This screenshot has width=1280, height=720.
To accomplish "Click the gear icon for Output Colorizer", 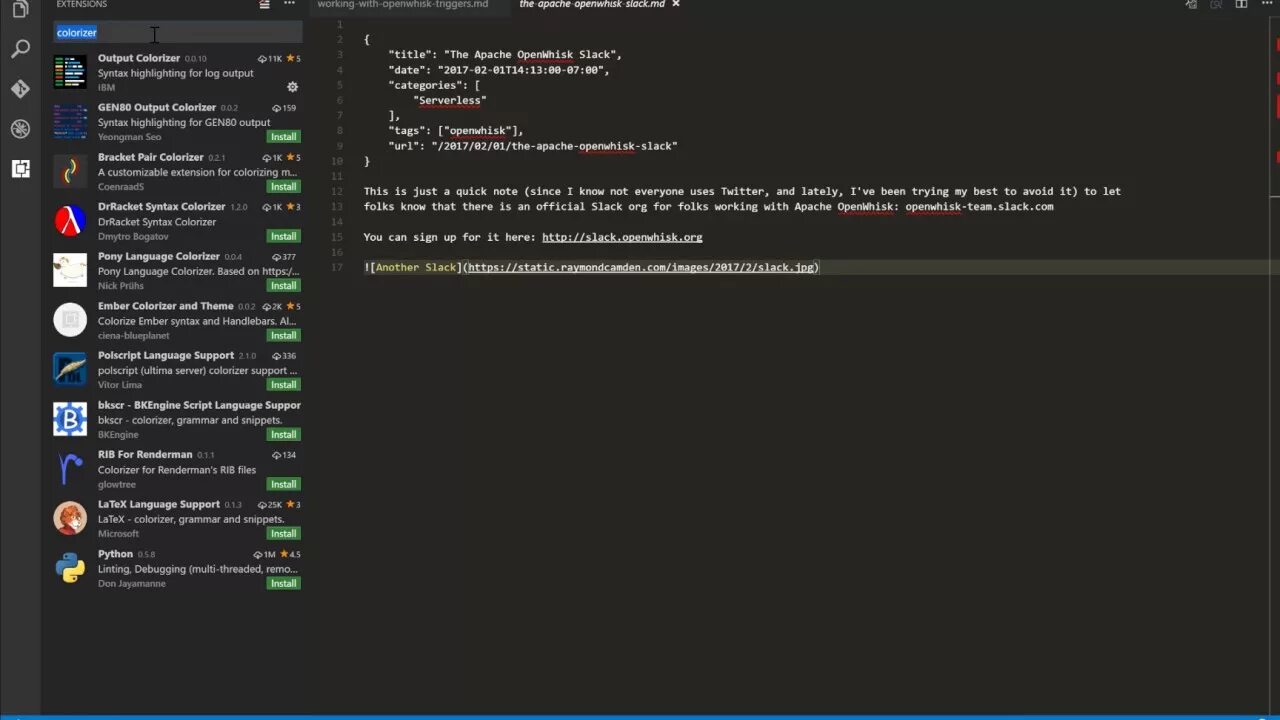I will 292,87.
